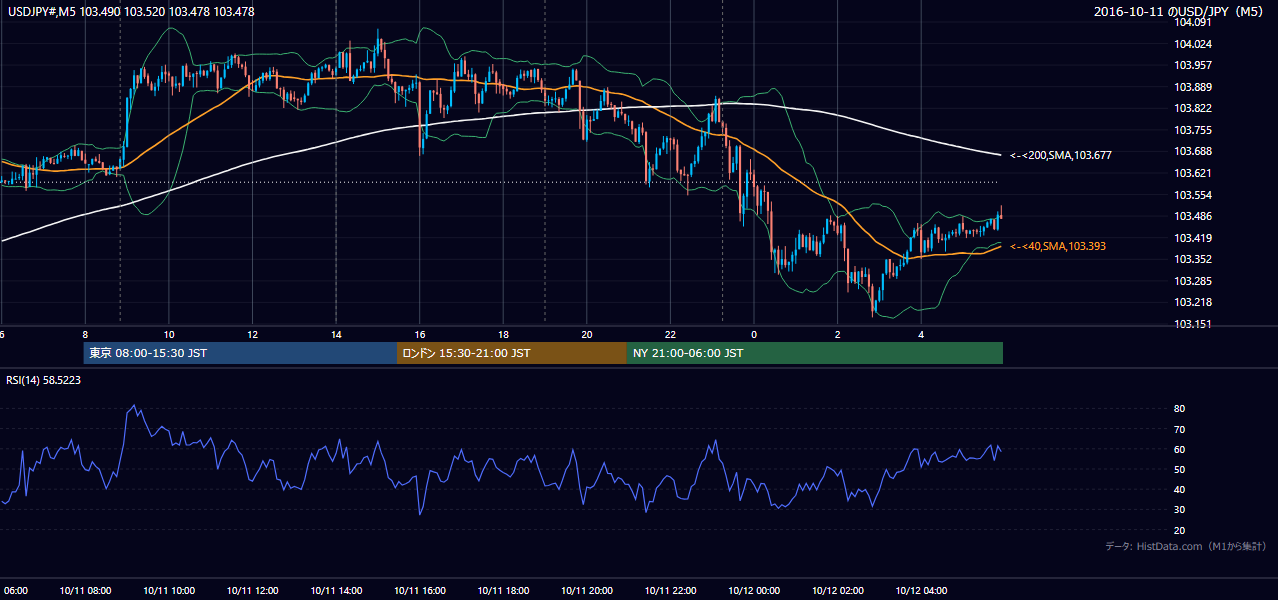Click RSI scale value 80
Screen dimensions: 1278x600
1180,409
